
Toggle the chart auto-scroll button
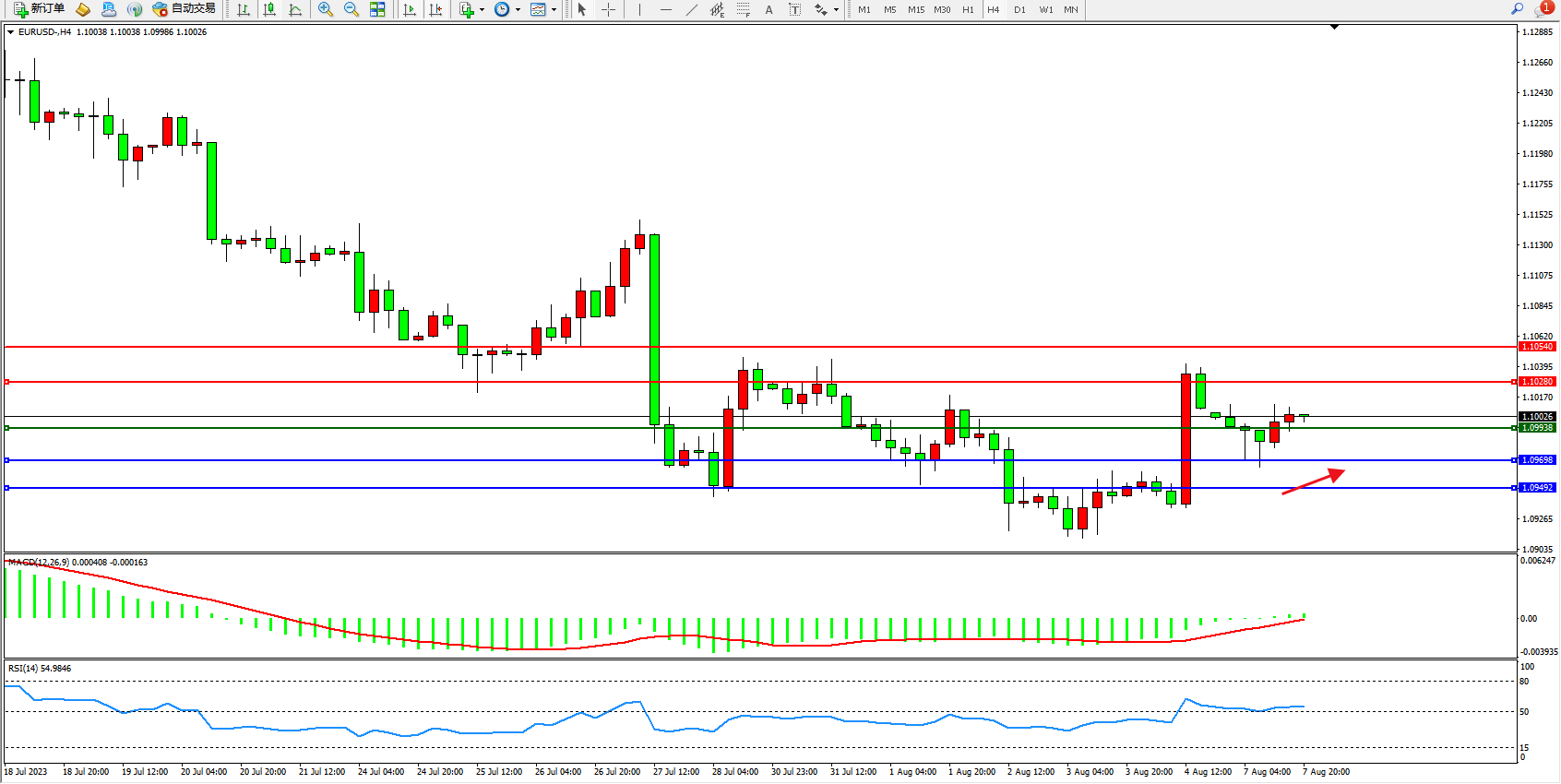coord(410,9)
